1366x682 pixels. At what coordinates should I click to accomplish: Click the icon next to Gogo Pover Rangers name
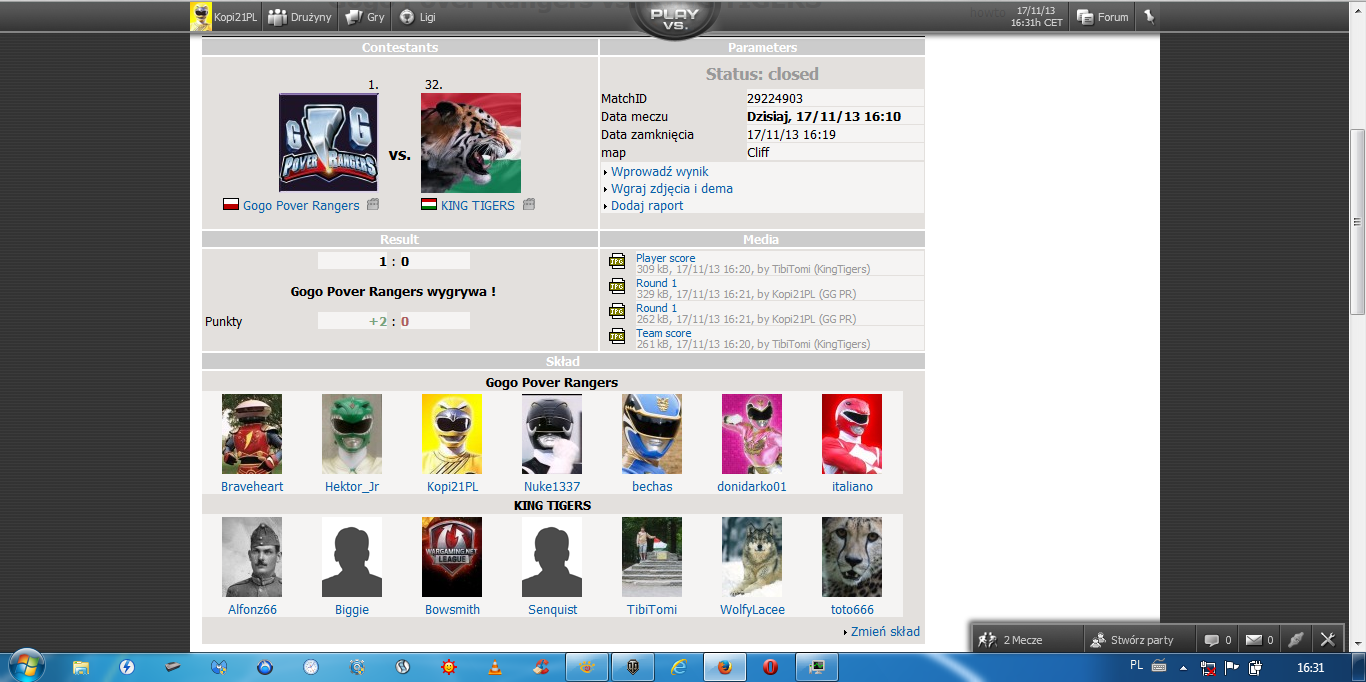click(x=373, y=205)
